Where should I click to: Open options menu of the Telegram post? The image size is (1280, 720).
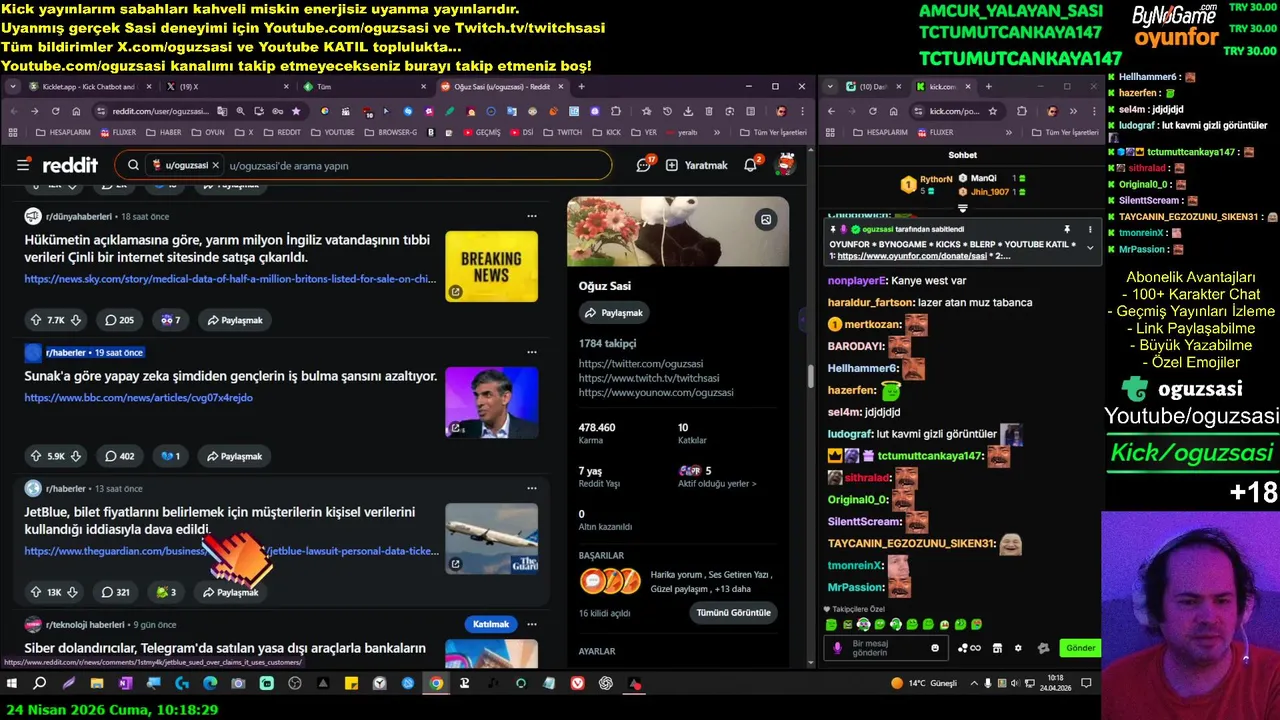click(x=532, y=624)
